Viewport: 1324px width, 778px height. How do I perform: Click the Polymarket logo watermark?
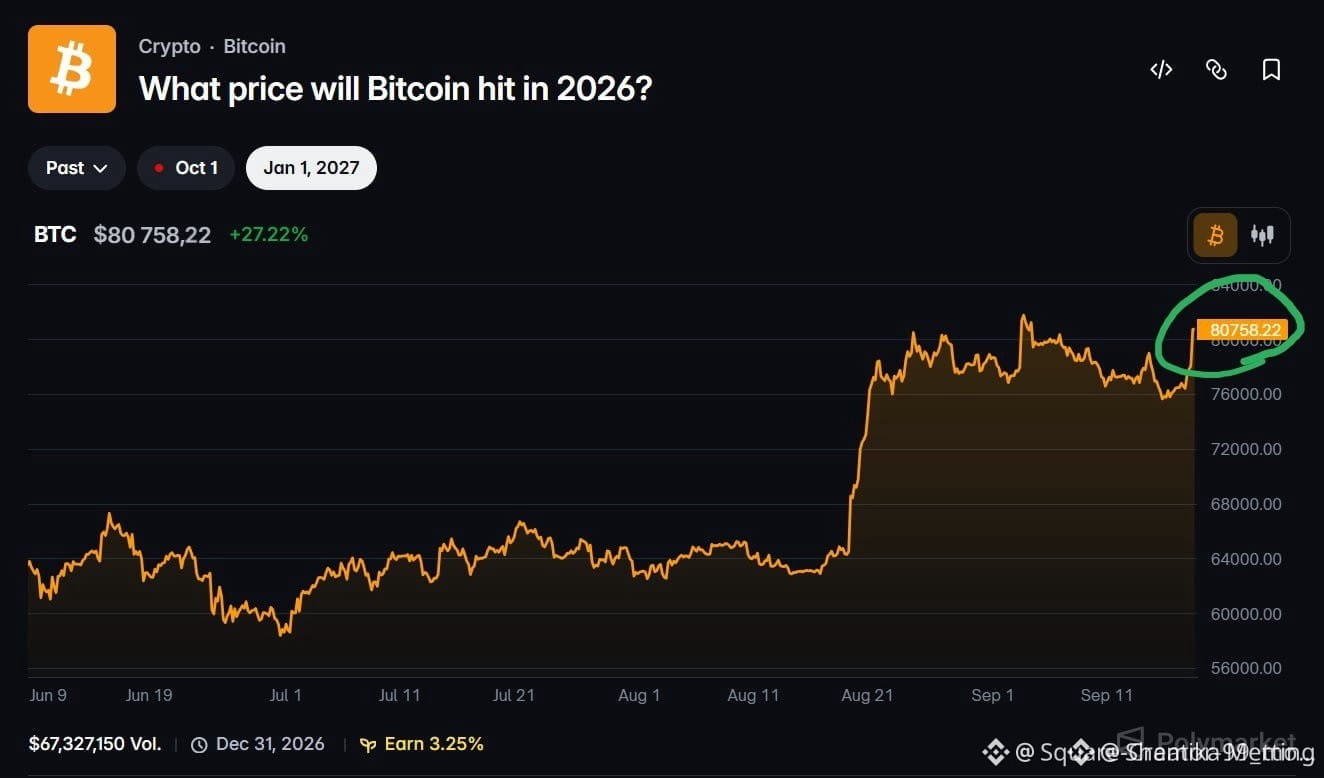(1205, 741)
